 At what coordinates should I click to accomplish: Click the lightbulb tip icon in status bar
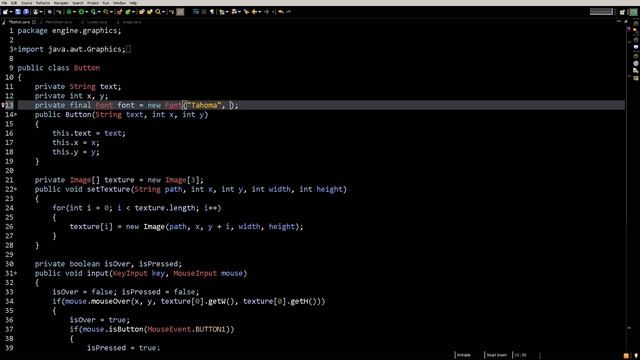636,356
